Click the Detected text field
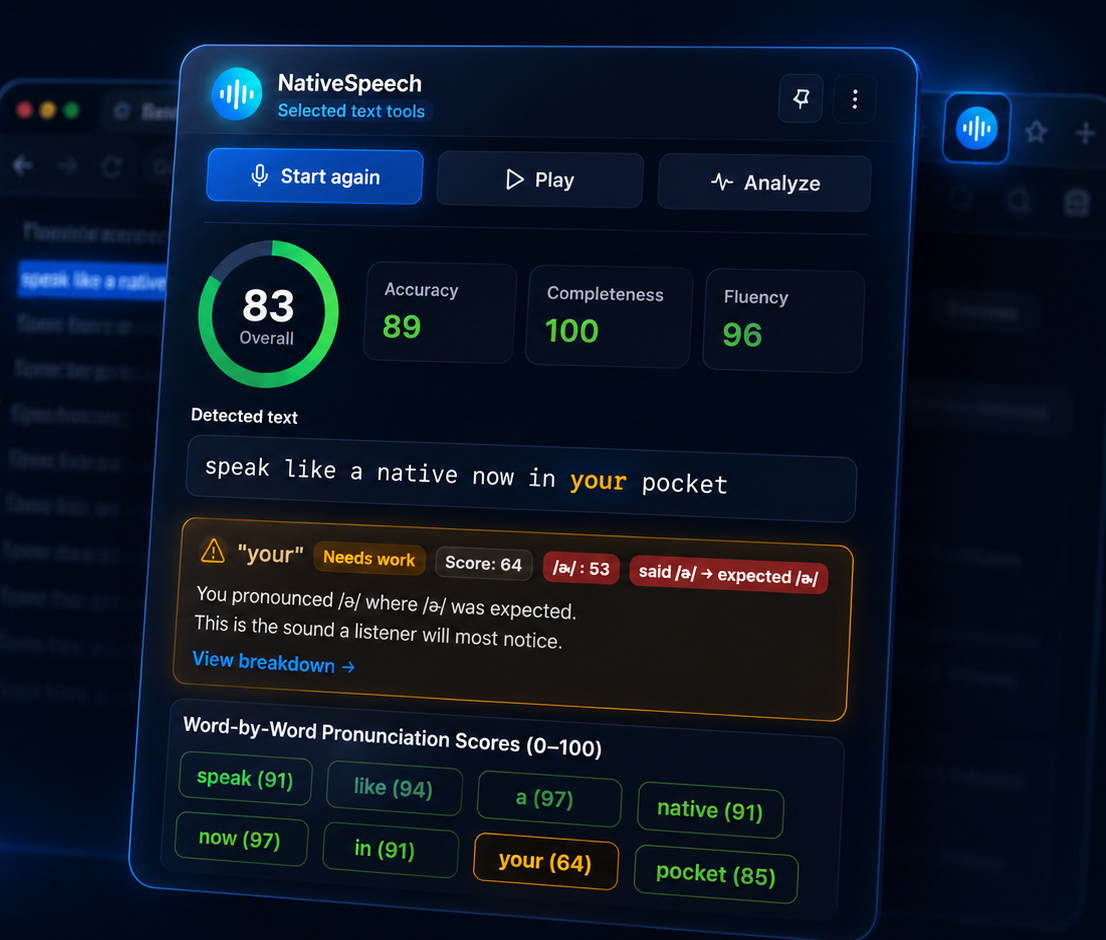 521,479
